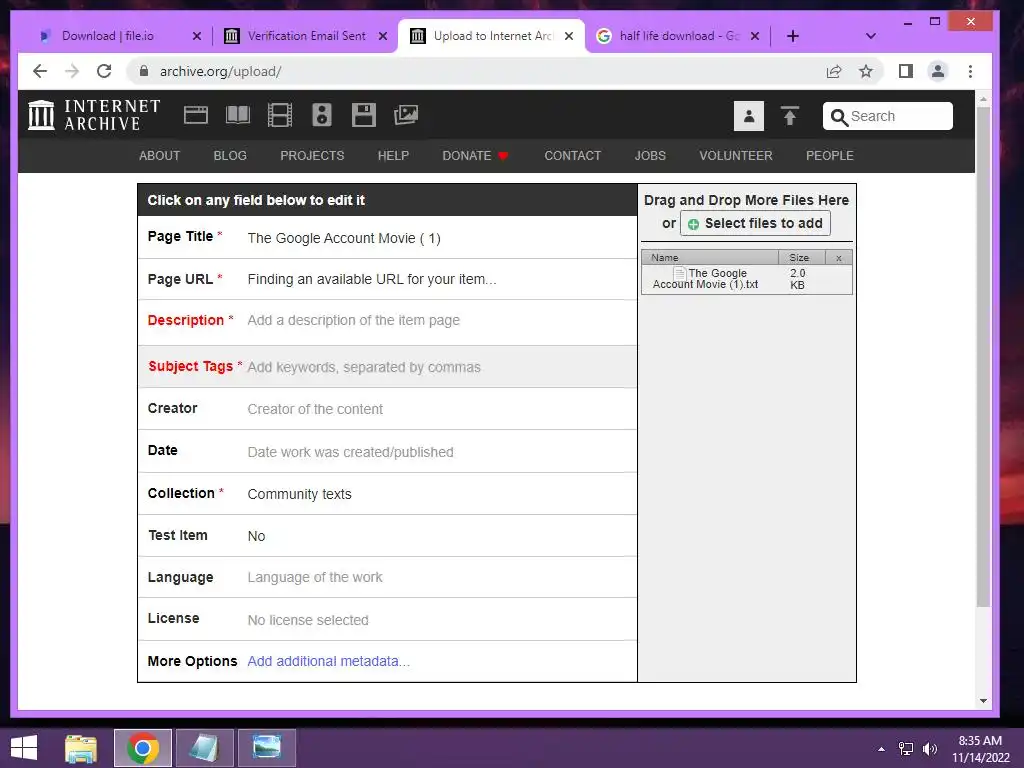Open the BLOG menu link
The width and height of the screenshot is (1024, 768).
230,155
